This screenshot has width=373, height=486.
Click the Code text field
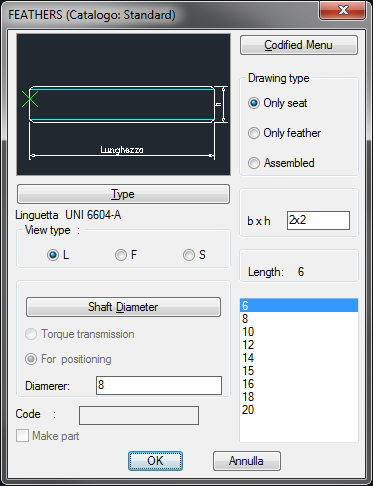tap(139, 415)
